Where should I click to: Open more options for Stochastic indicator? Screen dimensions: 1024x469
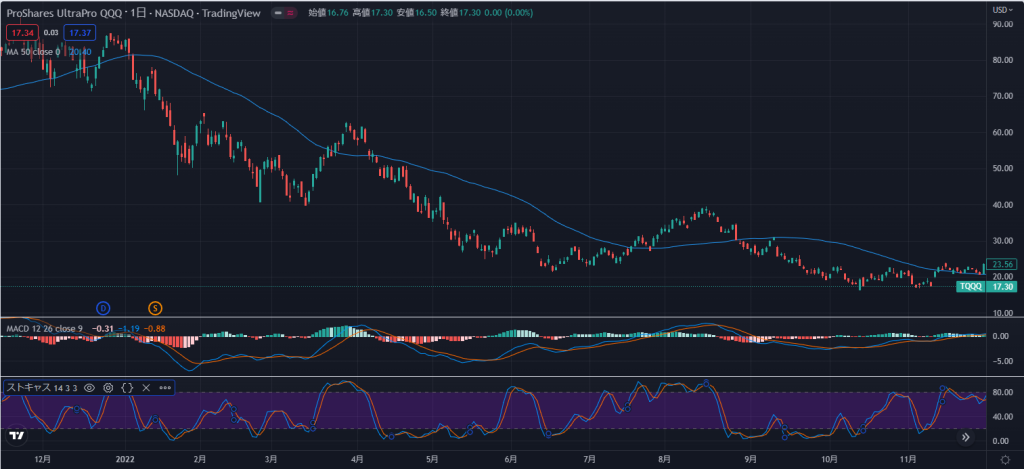165,387
